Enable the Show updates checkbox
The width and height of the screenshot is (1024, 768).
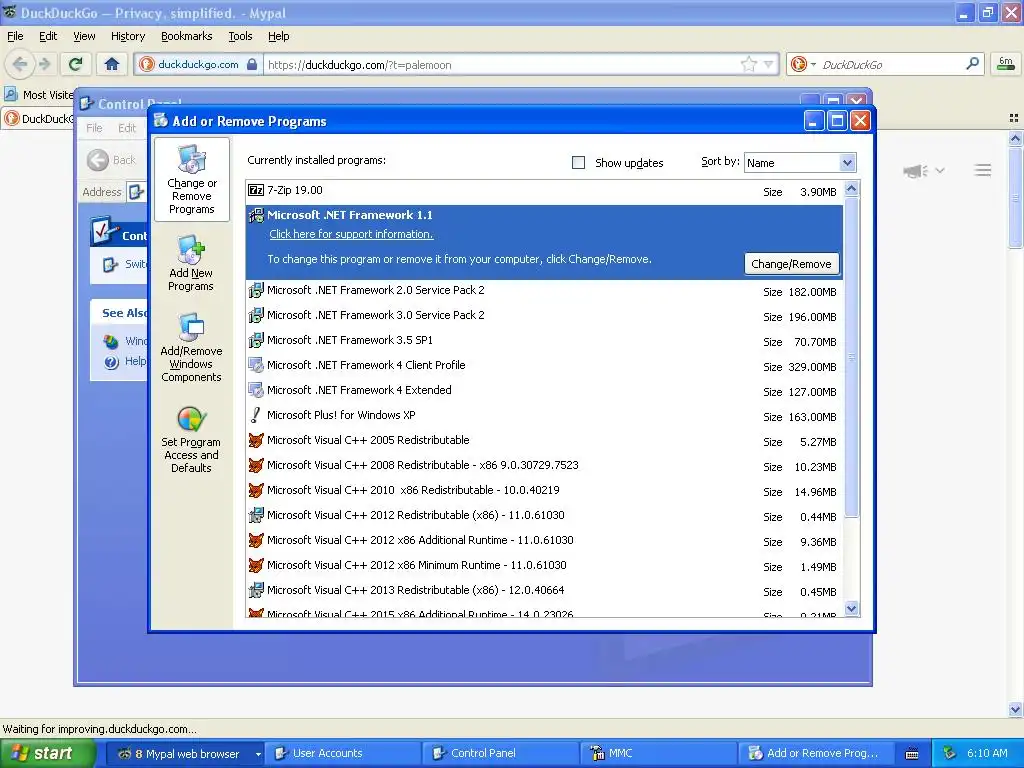(579, 163)
